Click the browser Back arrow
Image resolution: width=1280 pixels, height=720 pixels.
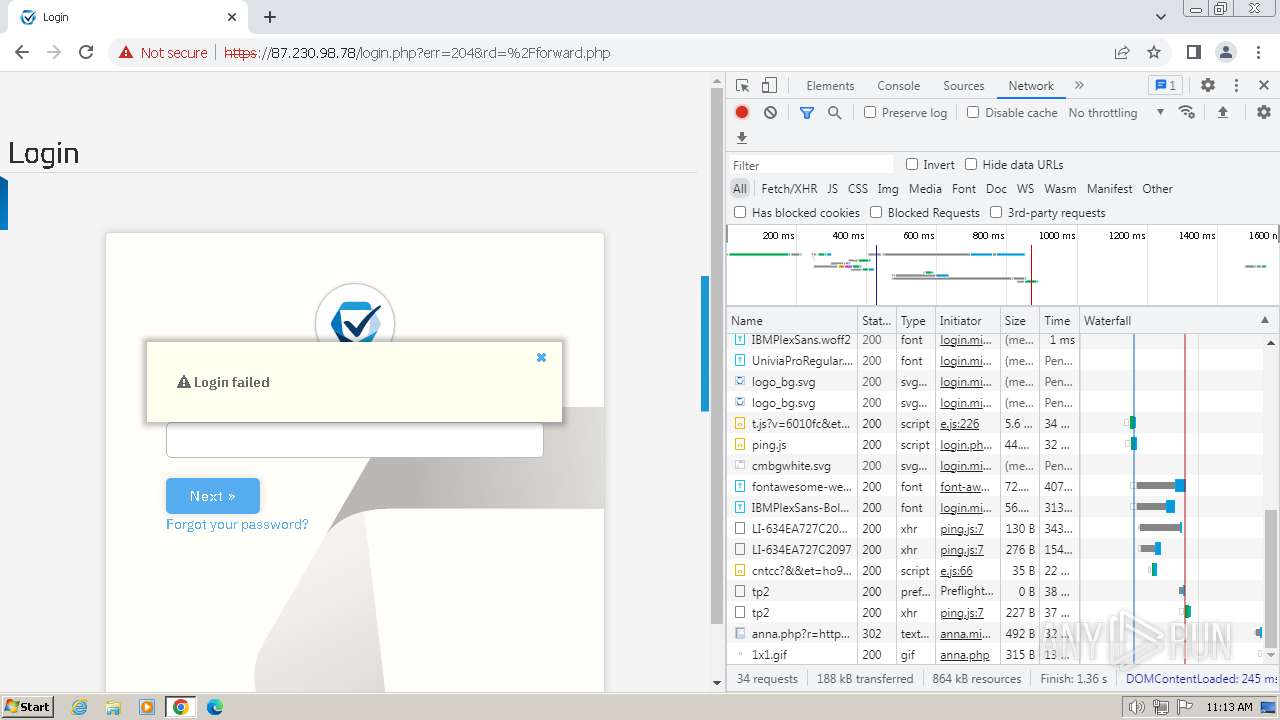tap(22, 52)
